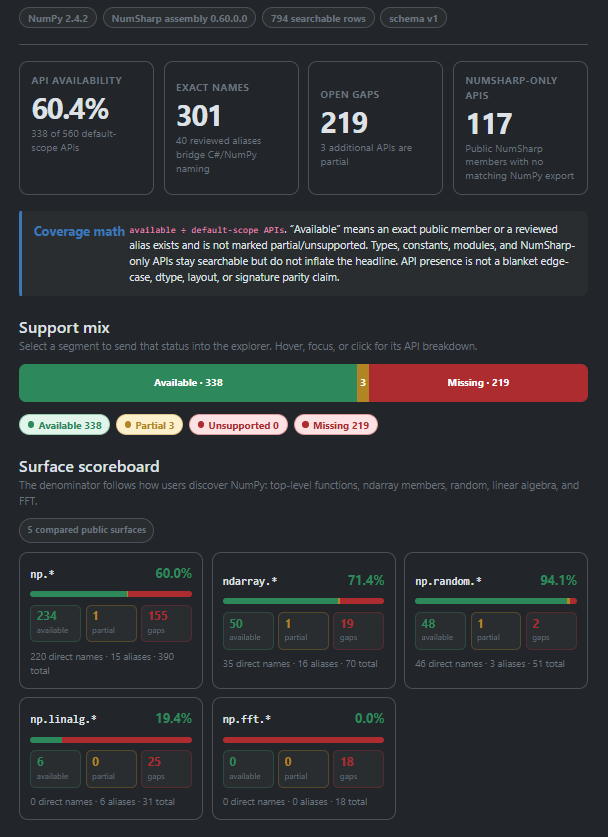Image resolution: width=608 pixels, height=837 pixels.
Task: Click the ndarray.* progress bar
Action: 303,601
